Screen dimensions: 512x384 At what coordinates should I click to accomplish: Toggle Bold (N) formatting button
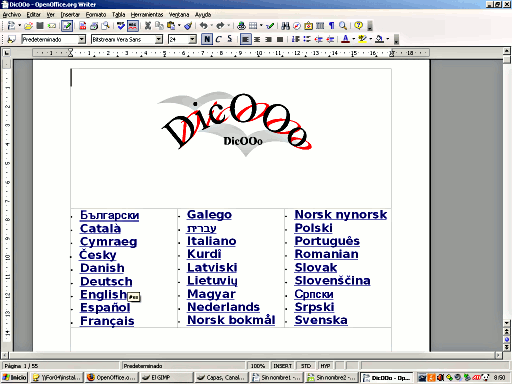pyautogui.click(x=207, y=39)
